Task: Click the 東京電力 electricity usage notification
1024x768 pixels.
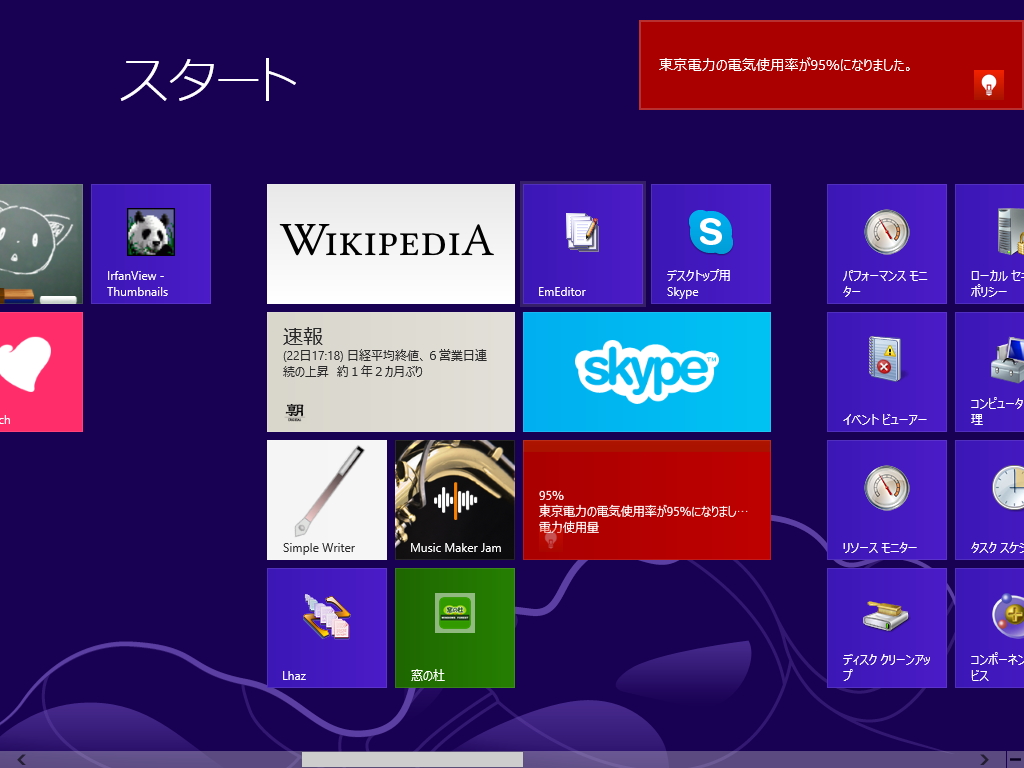Action: 831,65
